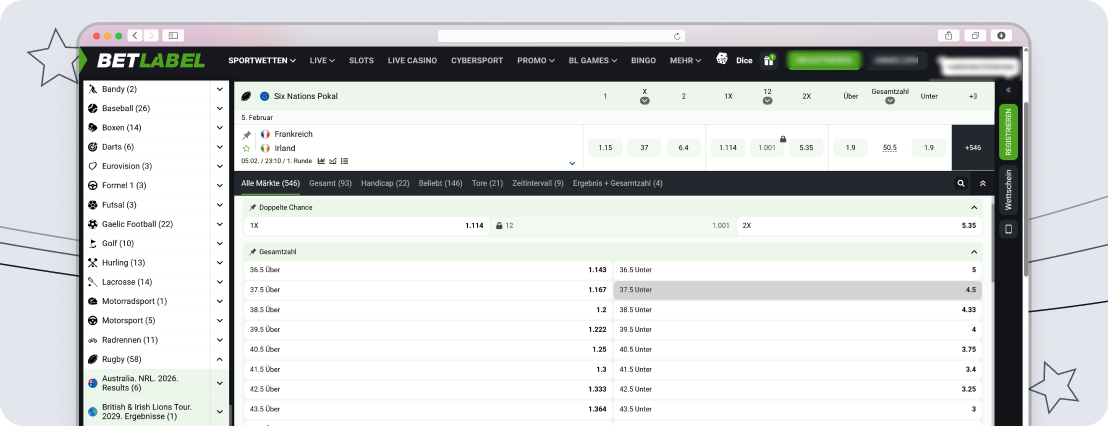This screenshot has height=426, width=1108.
Task: Search markets with the magnifier icon
Action: pyautogui.click(x=961, y=184)
